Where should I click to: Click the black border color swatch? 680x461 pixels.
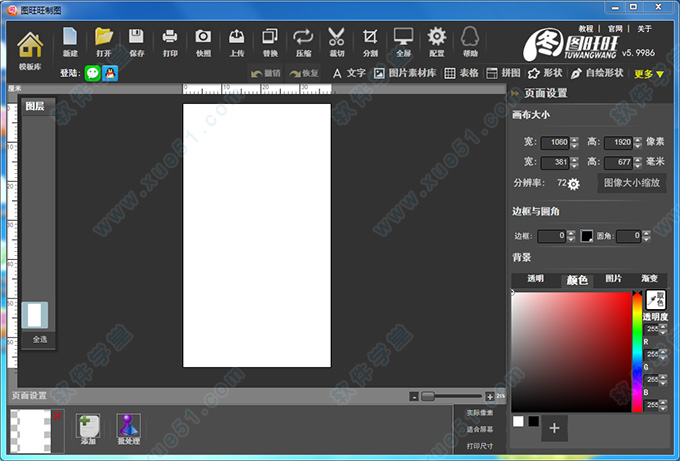click(x=587, y=236)
